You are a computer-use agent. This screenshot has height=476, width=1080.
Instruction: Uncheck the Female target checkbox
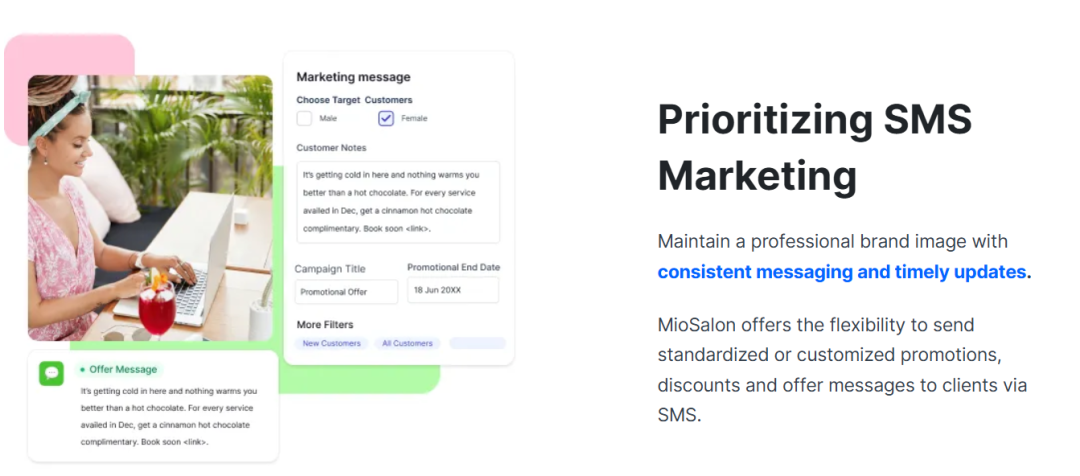tap(386, 118)
